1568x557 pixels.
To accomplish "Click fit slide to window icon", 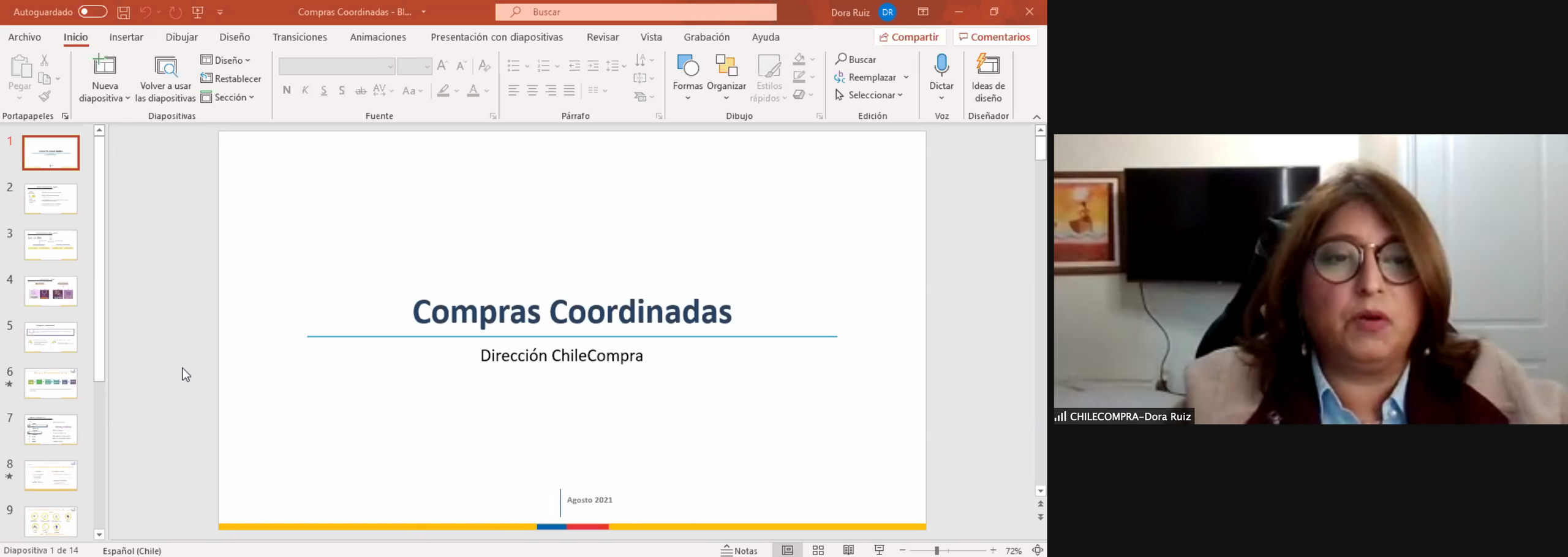I will click(1037, 550).
